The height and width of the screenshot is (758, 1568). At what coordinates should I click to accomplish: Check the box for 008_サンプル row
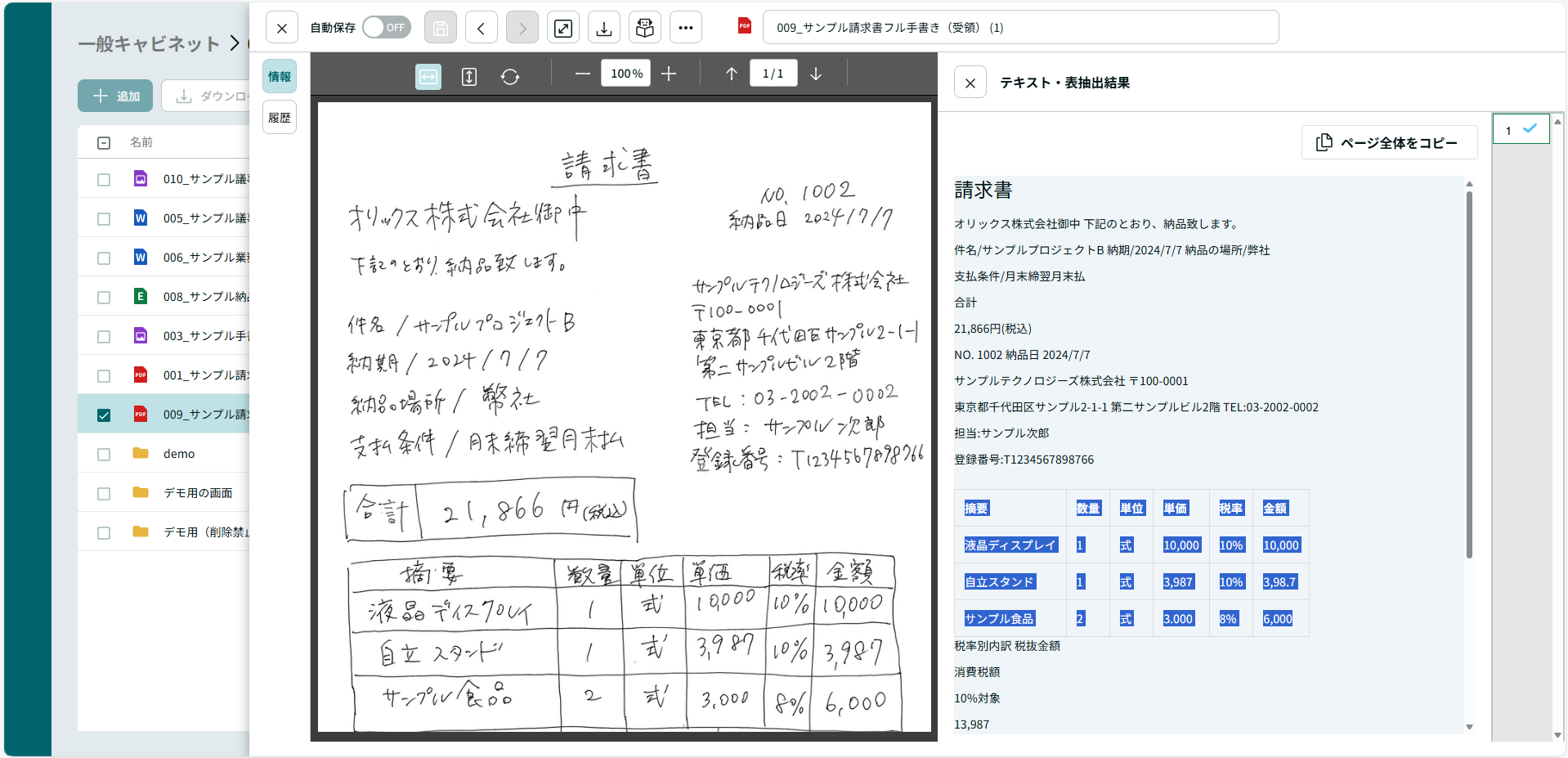point(104,297)
